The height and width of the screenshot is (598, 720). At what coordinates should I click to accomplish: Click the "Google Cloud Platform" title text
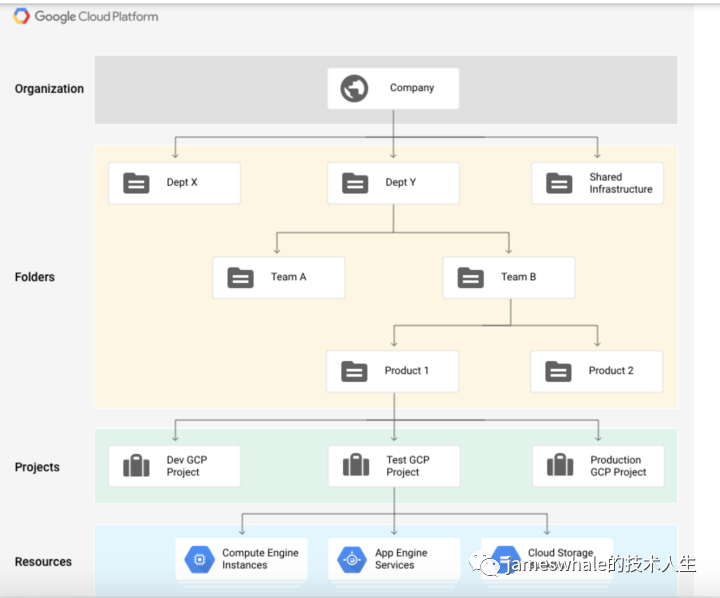96,17
